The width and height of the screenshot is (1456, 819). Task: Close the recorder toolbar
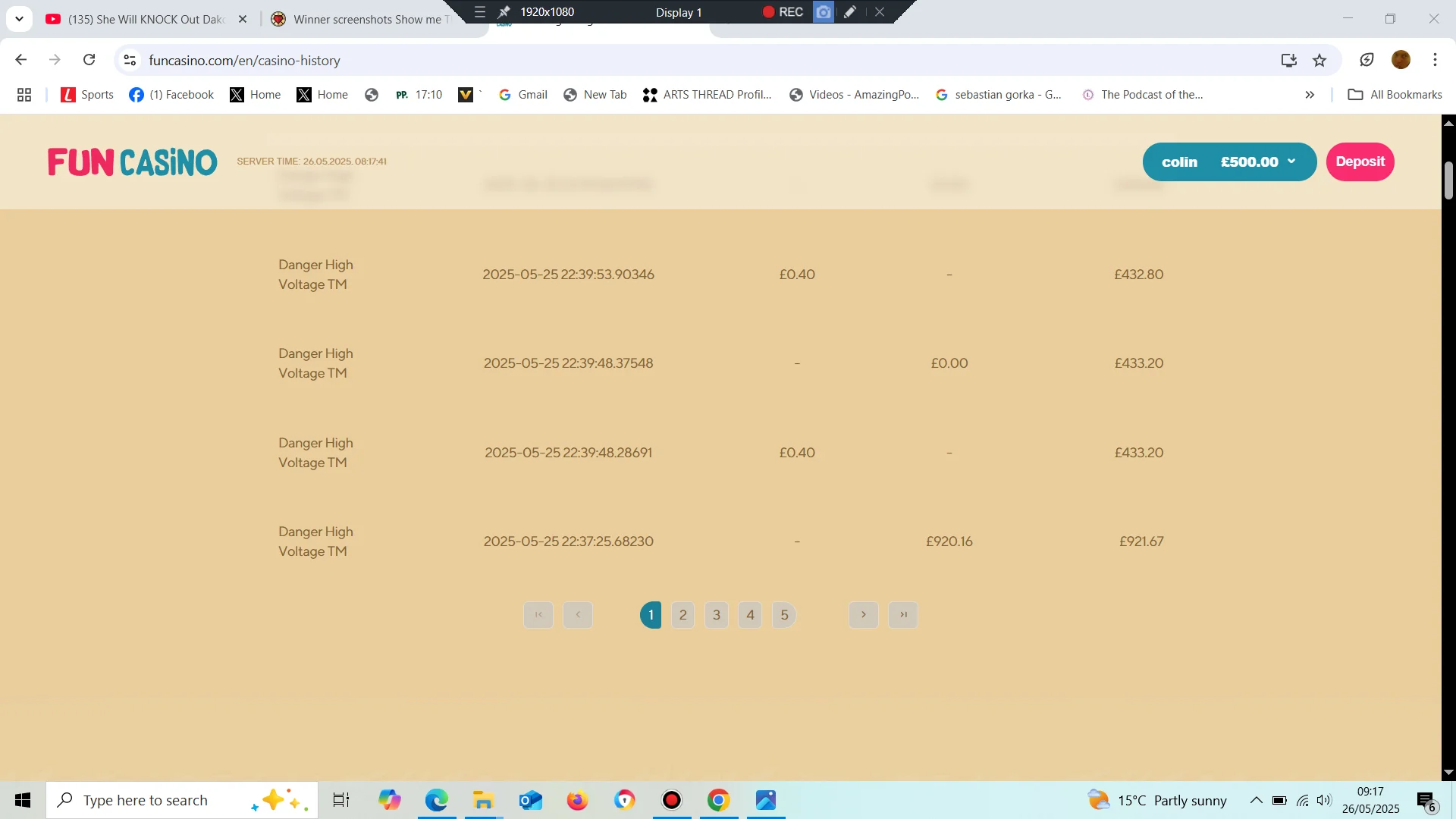pyautogui.click(x=879, y=12)
